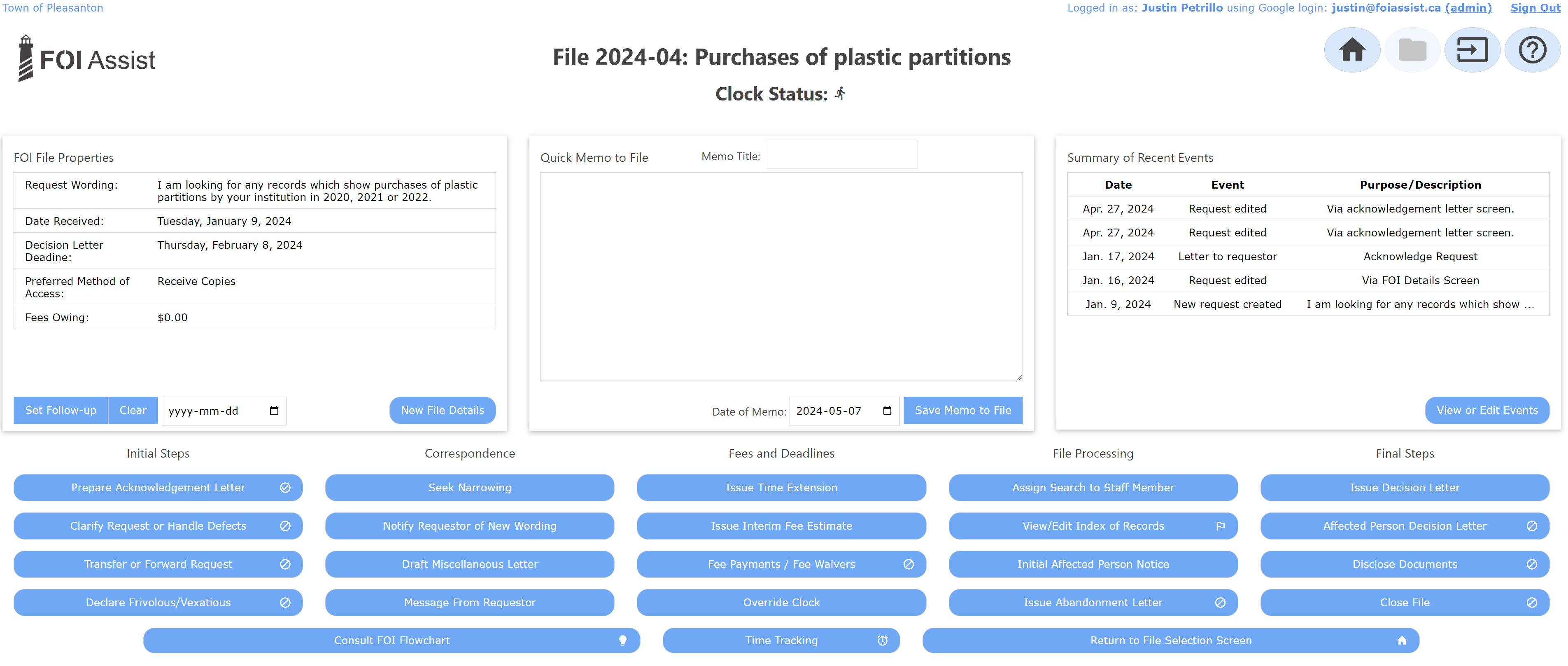The width and height of the screenshot is (1568, 666).
Task: Click the New File Details button
Action: 443,410
